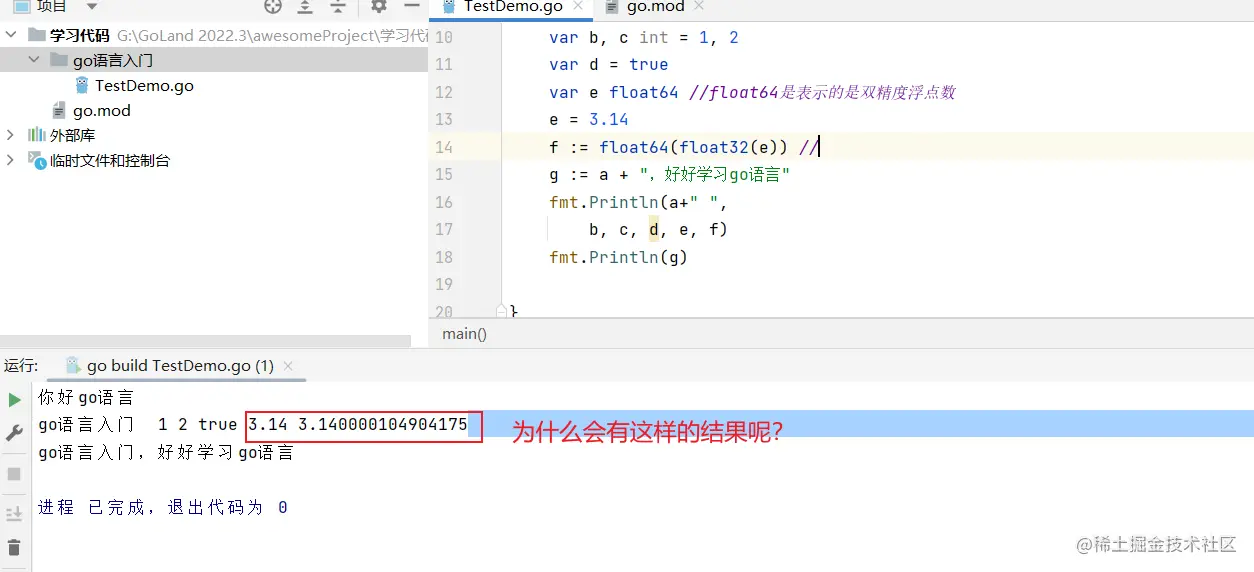The image size is (1254, 572).
Task: Click the main() breadcrumb
Action: coord(464,333)
